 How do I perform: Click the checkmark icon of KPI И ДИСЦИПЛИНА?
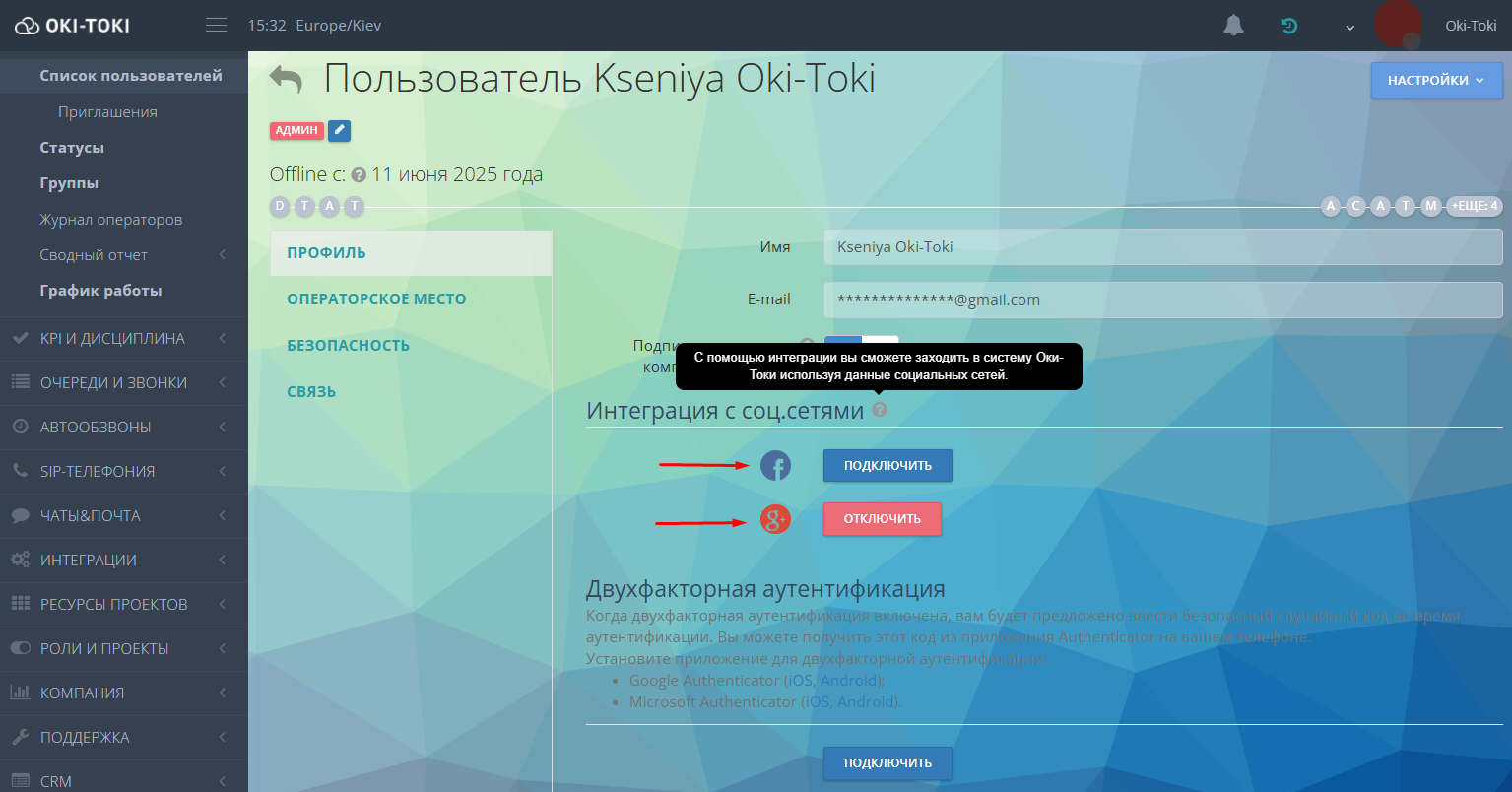pyautogui.click(x=21, y=338)
